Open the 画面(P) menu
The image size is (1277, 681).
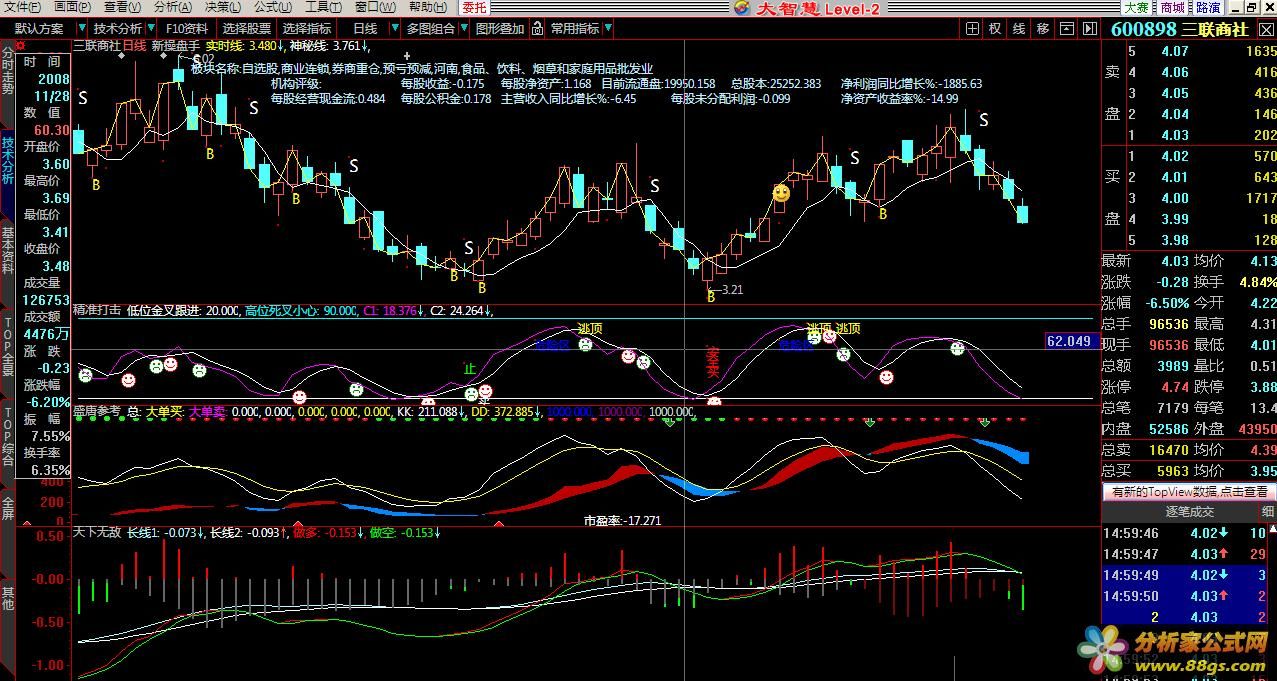tap(72, 7)
